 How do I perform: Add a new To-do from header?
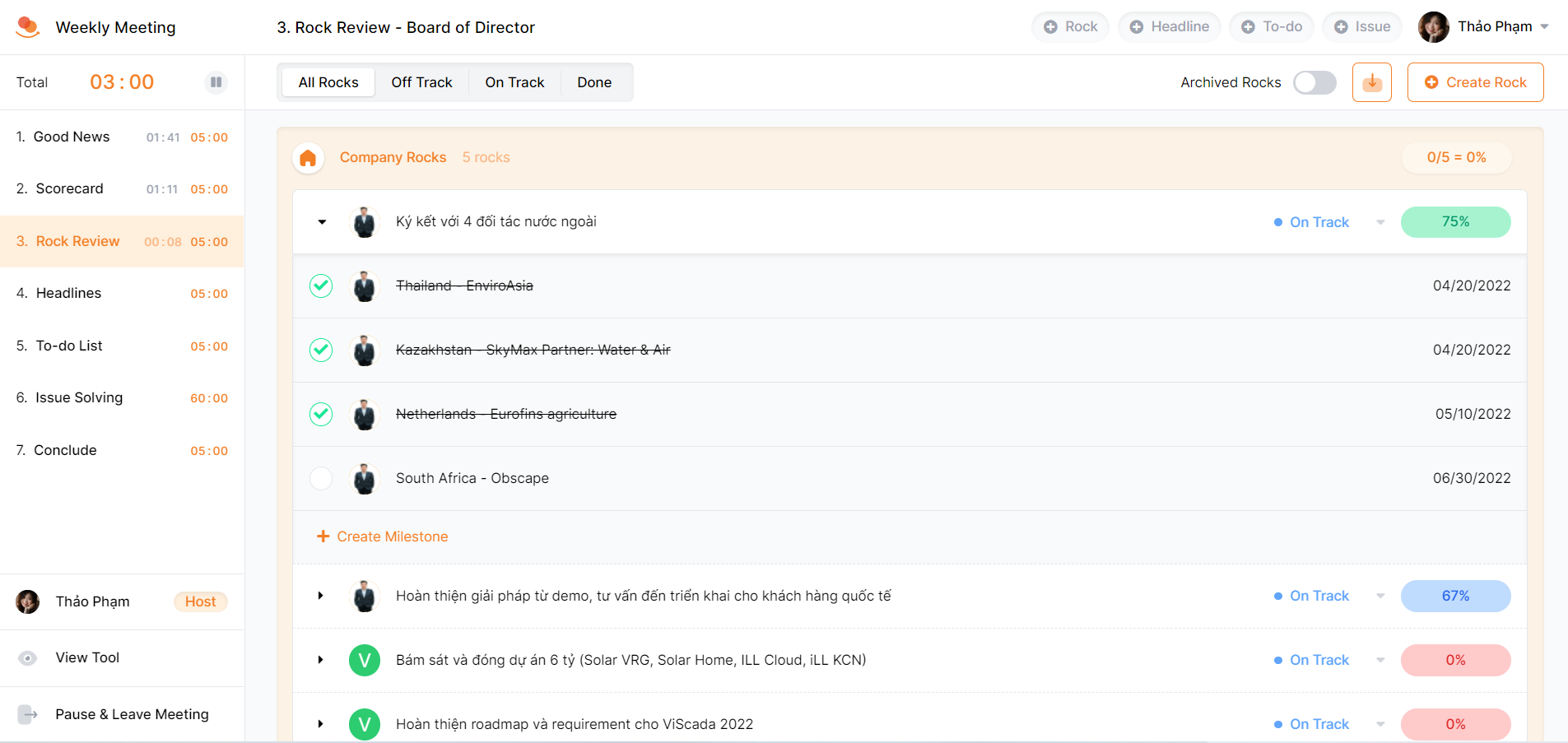1271,27
